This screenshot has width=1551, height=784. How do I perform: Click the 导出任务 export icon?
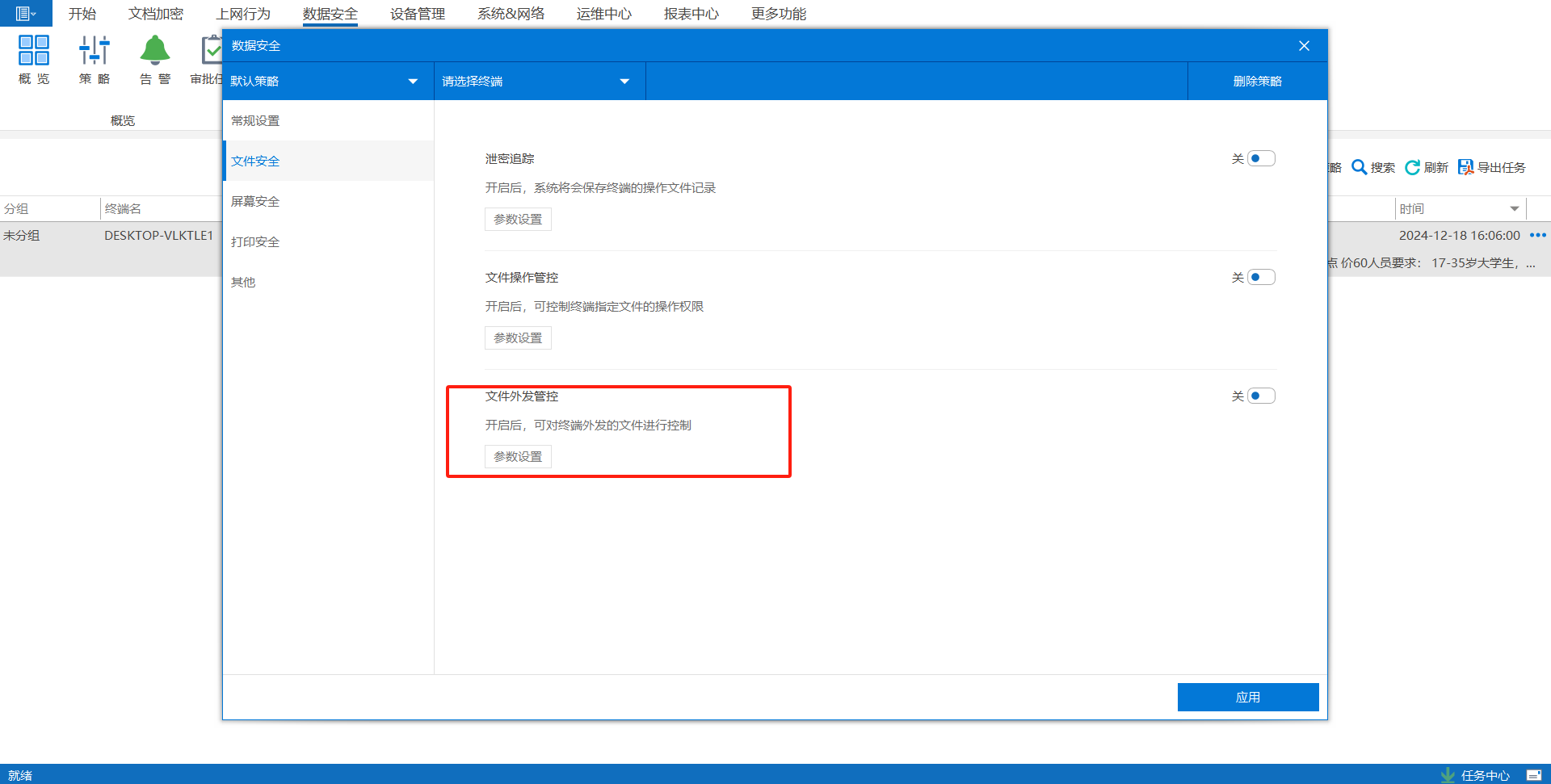click(x=1465, y=167)
